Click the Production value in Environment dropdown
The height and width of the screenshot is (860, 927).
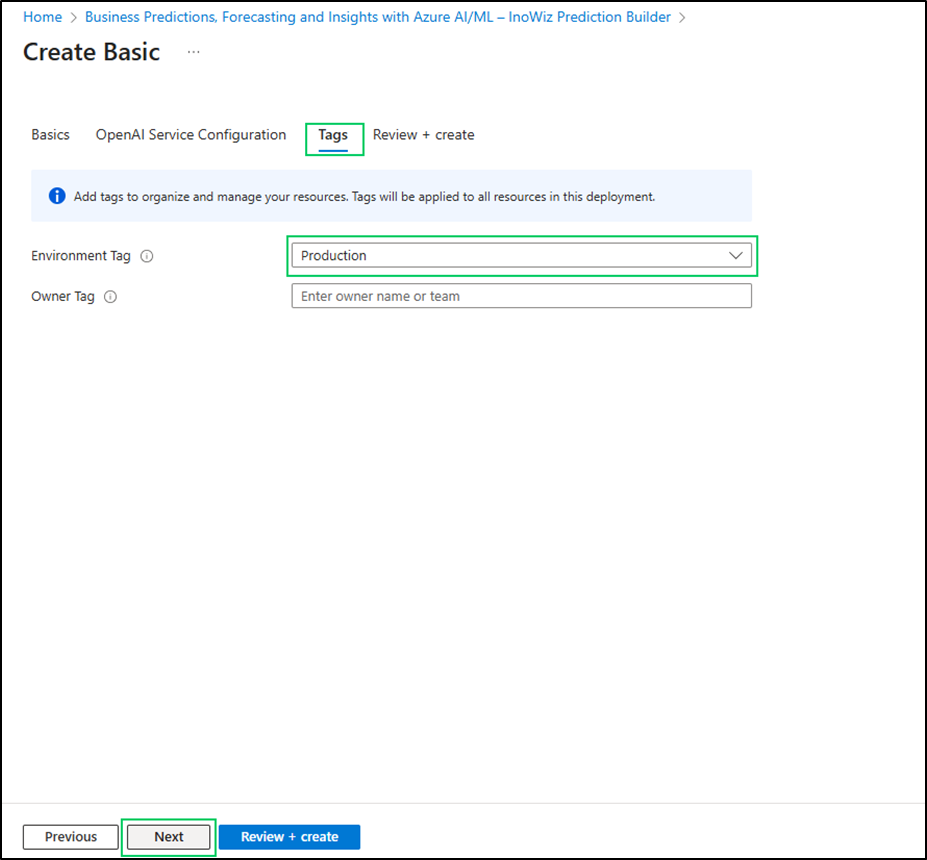click(334, 256)
